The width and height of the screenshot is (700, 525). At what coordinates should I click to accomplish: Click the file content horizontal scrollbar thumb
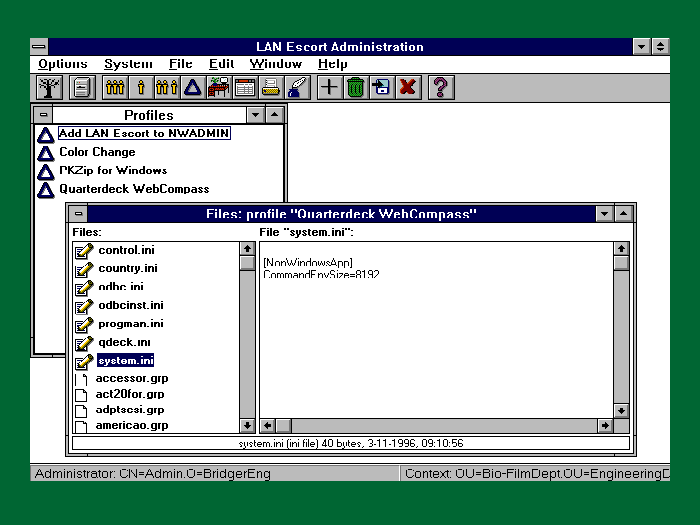coord(283,425)
